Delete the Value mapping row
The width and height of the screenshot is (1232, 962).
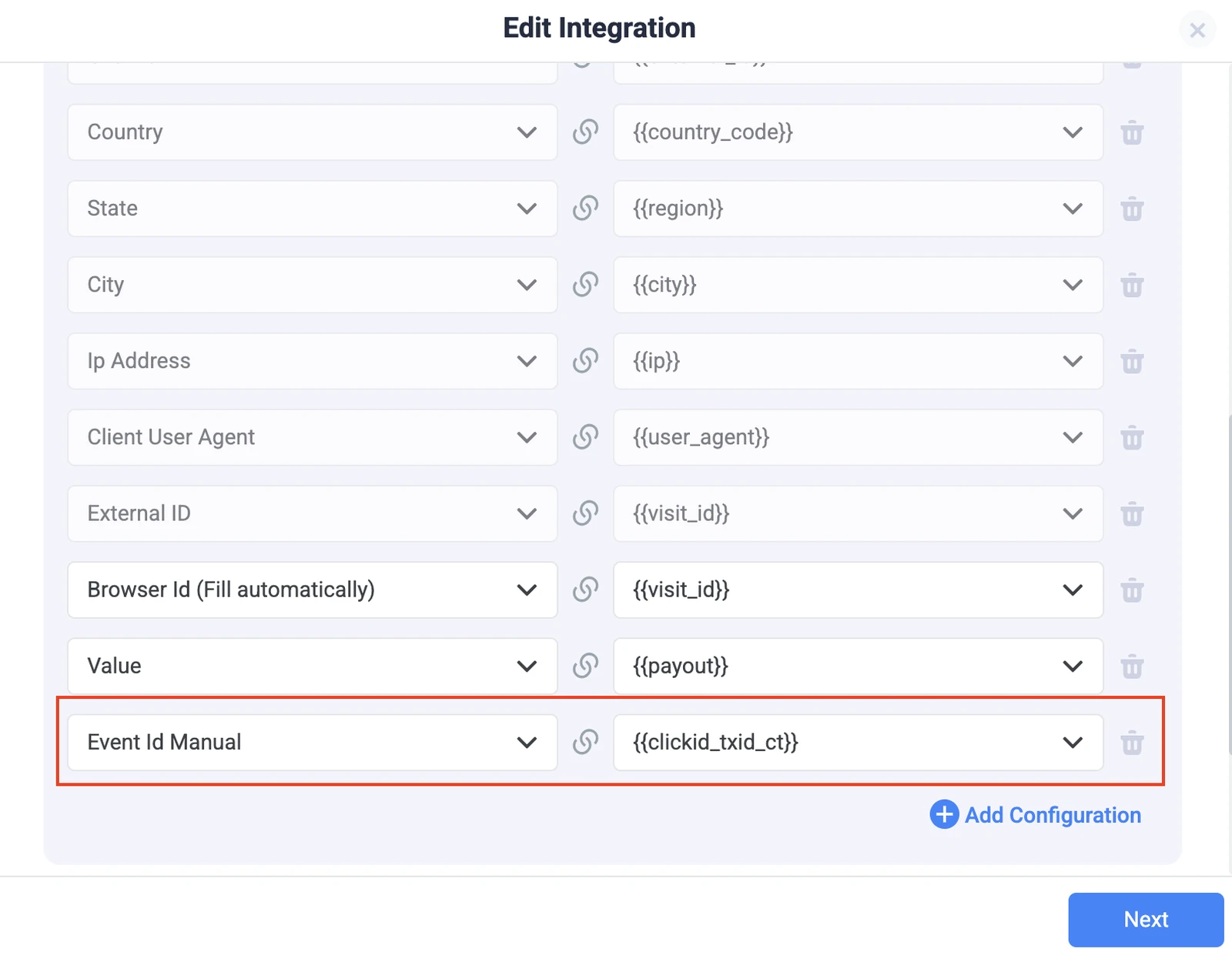click(x=1132, y=666)
